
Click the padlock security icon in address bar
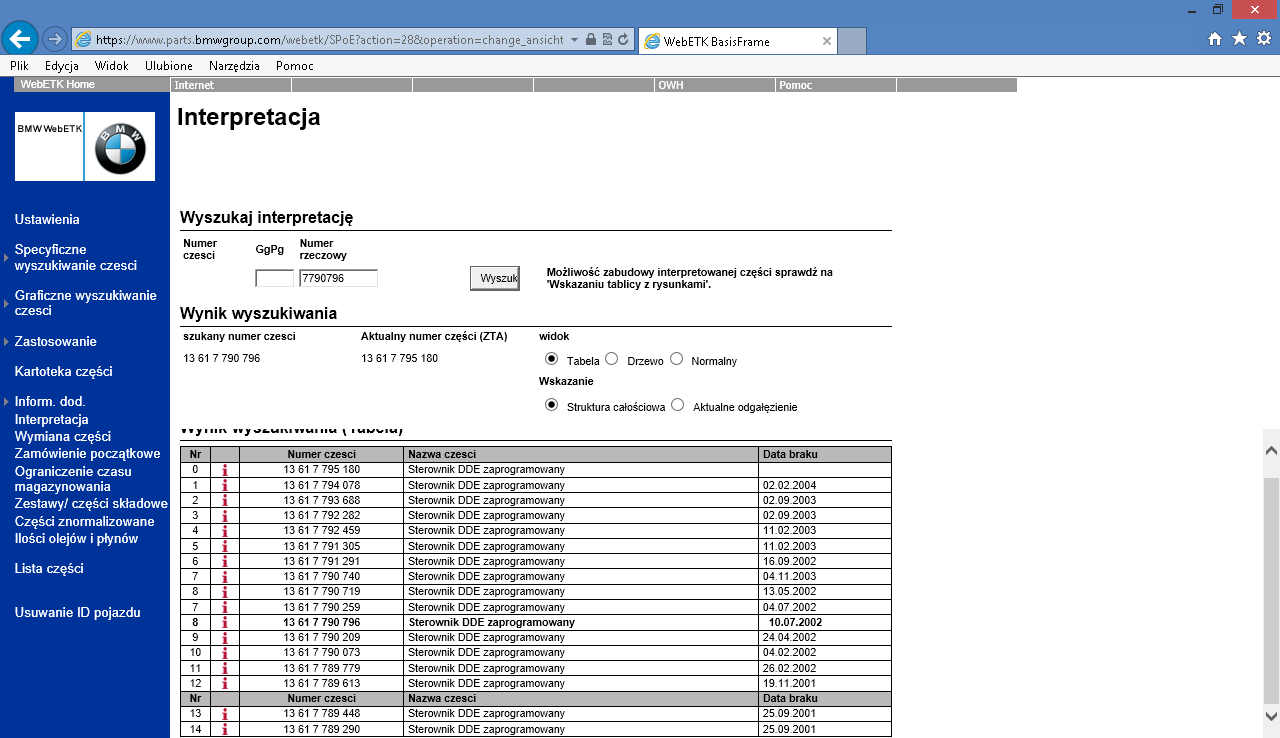point(591,40)
